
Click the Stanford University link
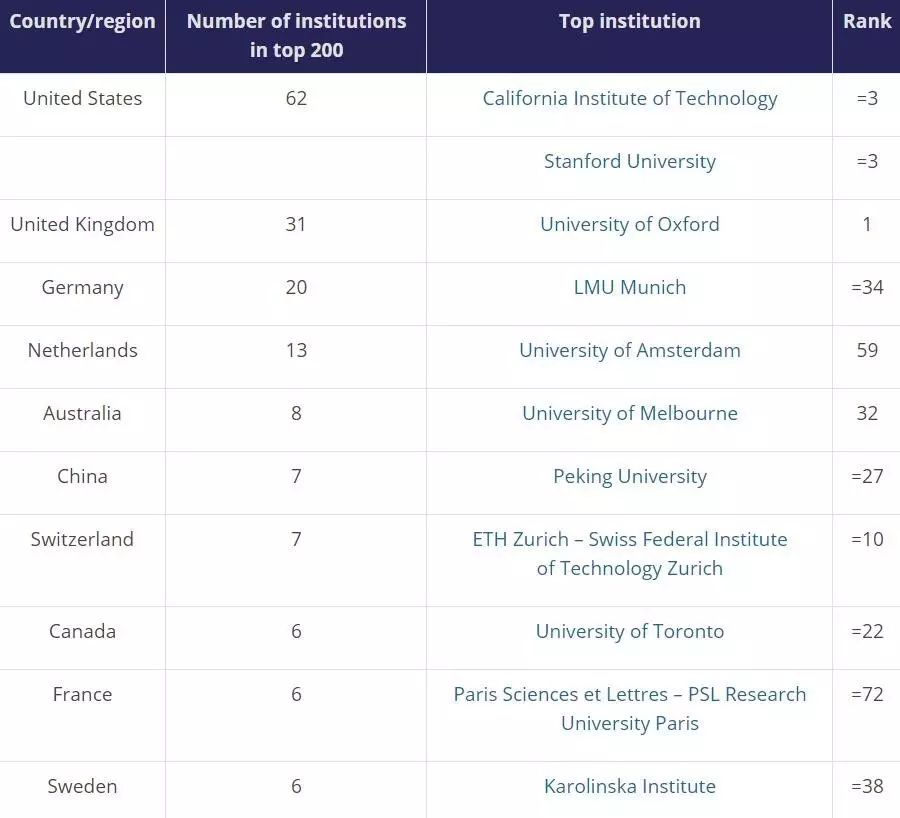[629, 161]
